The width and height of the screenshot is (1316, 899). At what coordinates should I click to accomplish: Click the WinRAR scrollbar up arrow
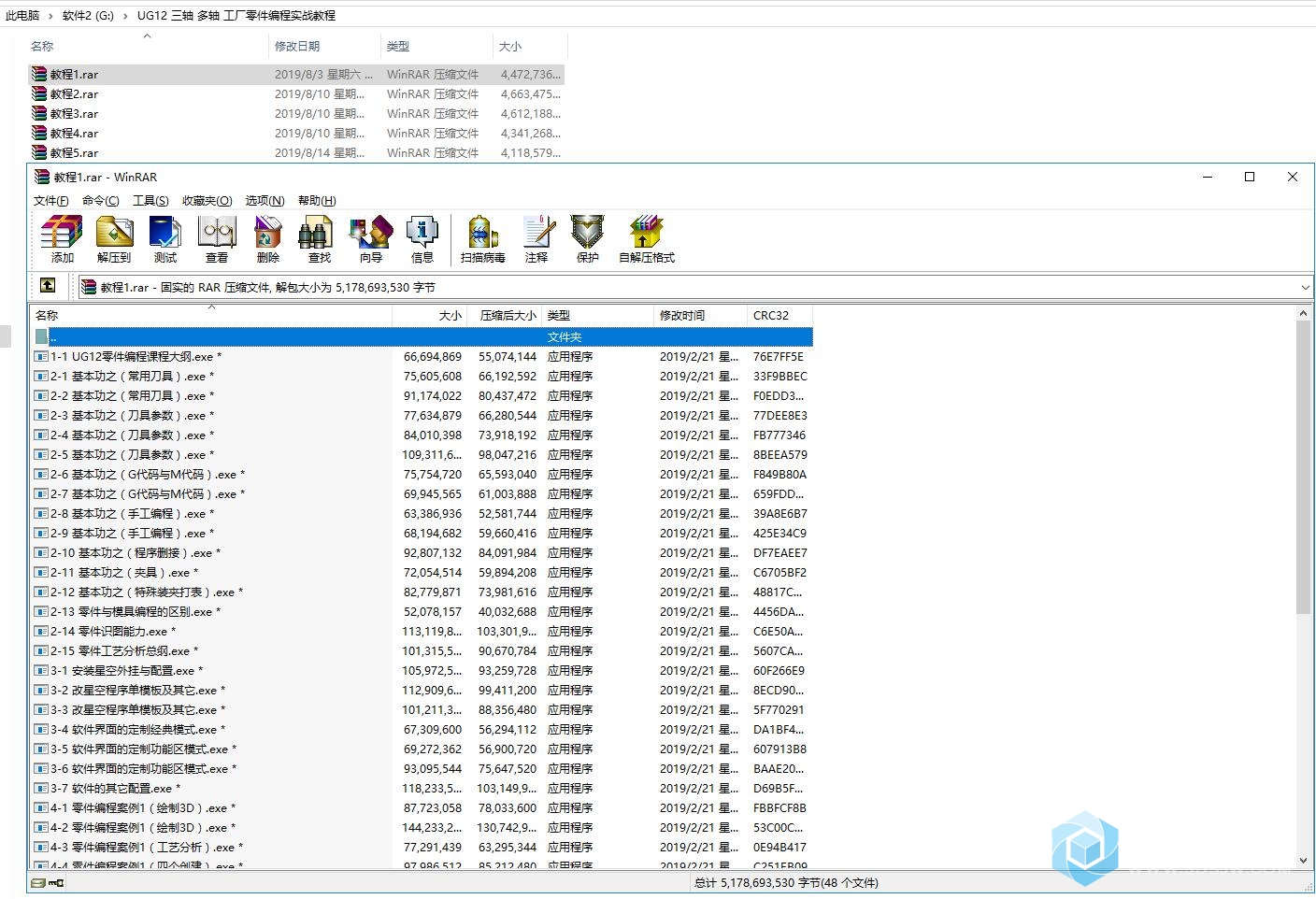point(1304,314)
